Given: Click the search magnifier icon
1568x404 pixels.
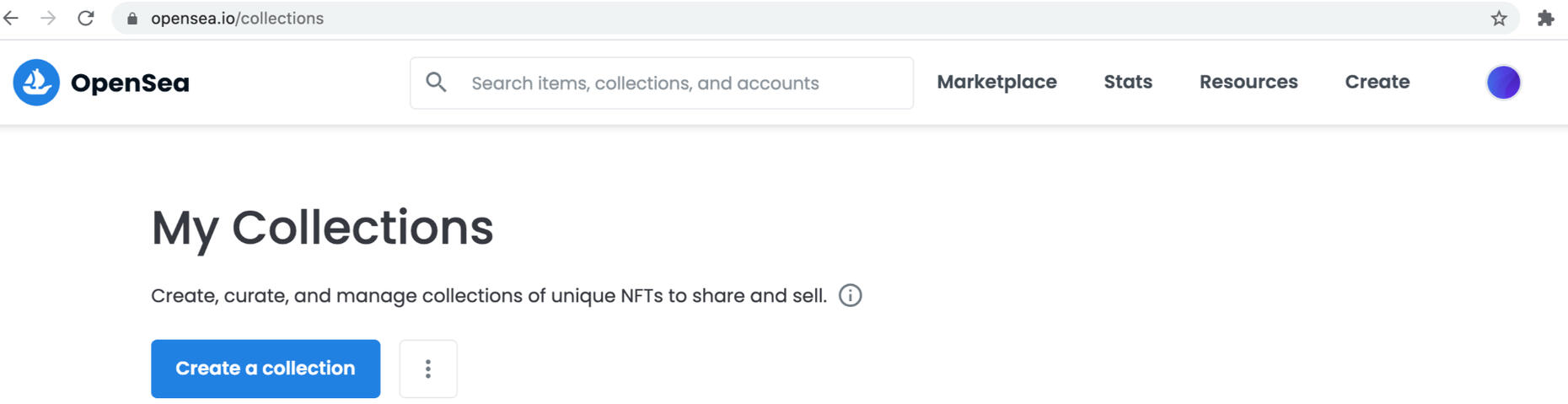Looking at the screenshot, I should point(436,83).
